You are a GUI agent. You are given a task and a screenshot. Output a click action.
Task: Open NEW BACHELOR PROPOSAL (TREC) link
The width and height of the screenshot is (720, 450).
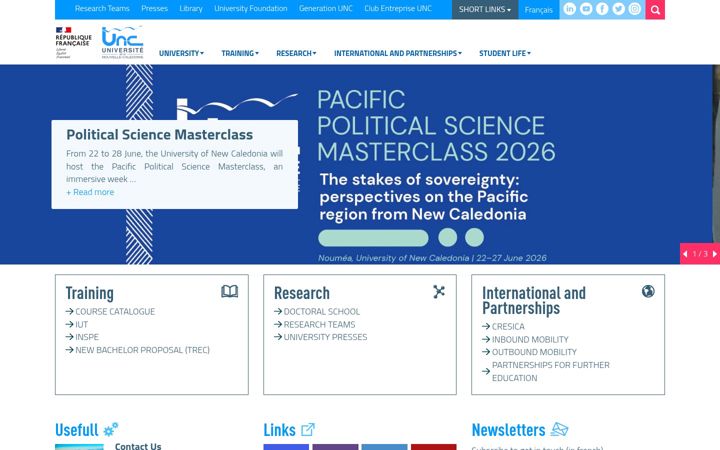(142, 350)
